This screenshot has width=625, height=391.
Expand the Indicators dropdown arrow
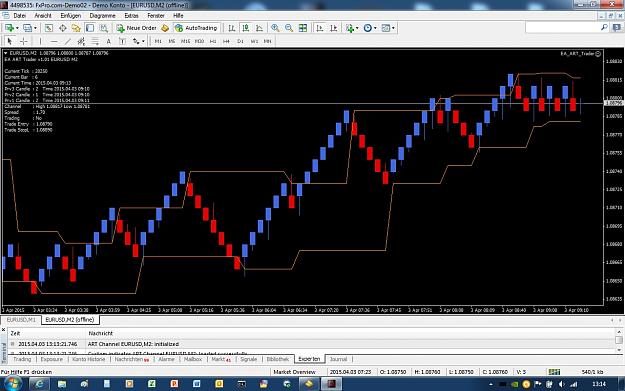click(x=357, y=28)
